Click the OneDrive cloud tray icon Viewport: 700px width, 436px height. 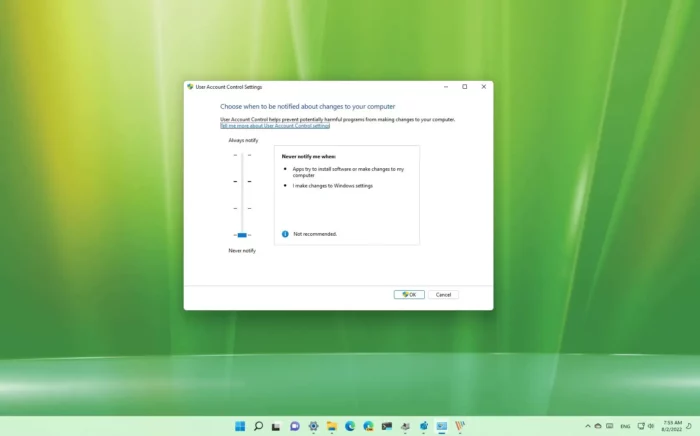(x=598, y=426)
